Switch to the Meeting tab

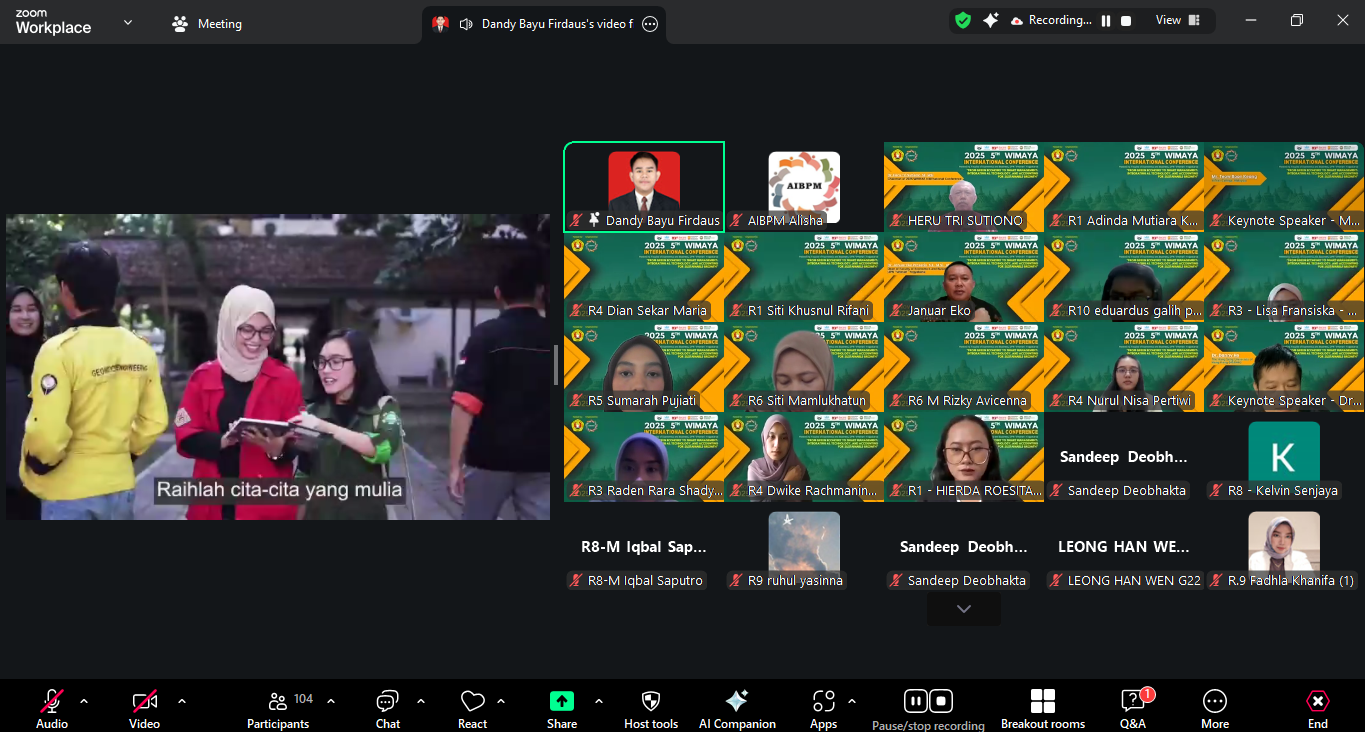(x=208, y=24)
